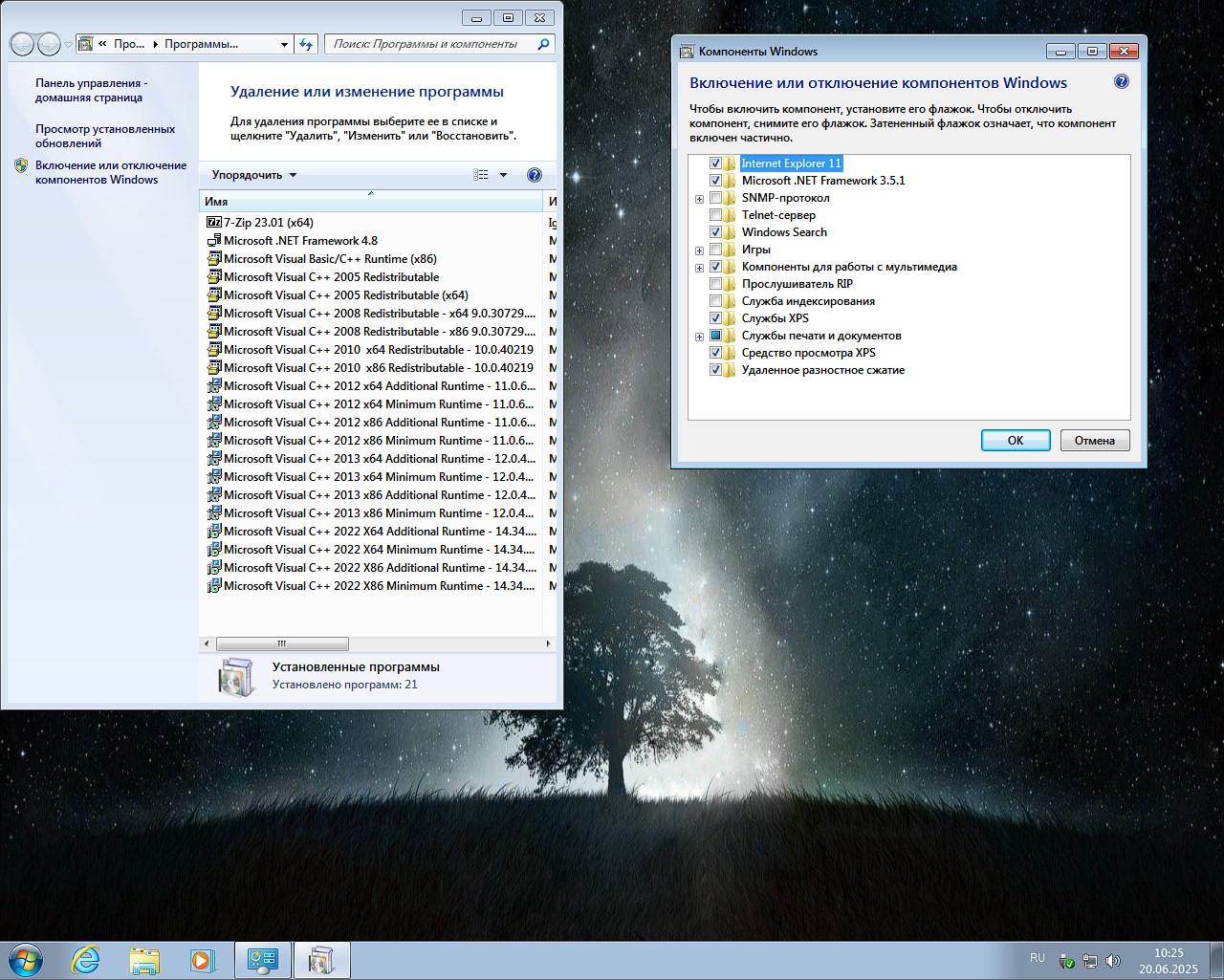Click the folder icon next to Игры
Screen dimensions: 1224x980
pyautogui.click(x=730, y=250)
